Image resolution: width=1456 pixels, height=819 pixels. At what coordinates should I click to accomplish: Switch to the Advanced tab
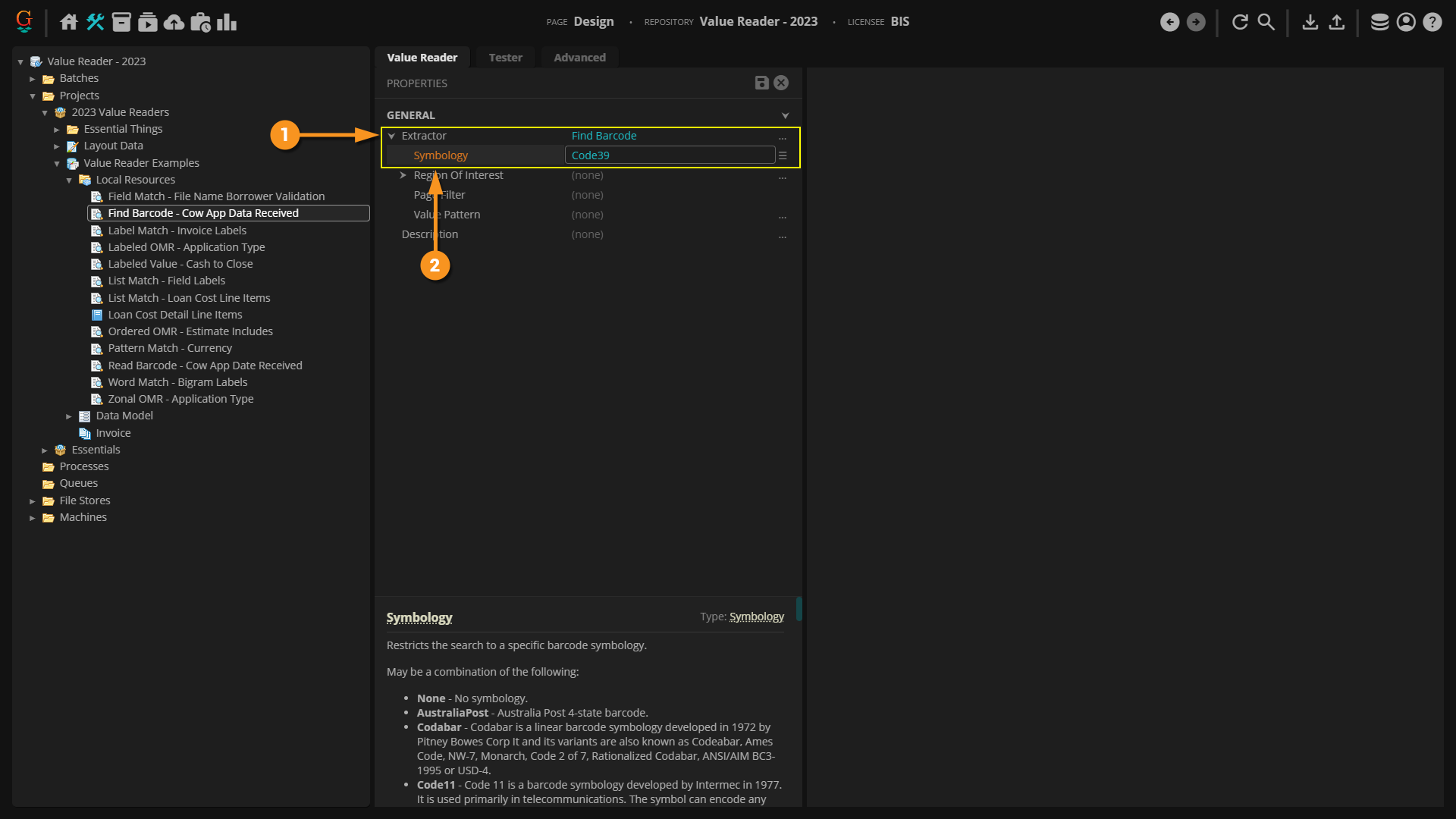point(579,58)
